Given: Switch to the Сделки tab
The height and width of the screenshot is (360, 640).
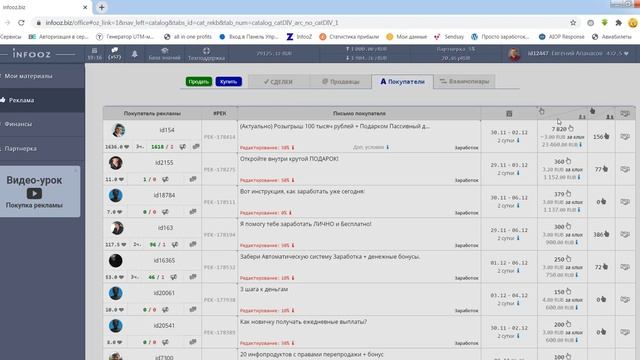Looking at the screenshot, I should 278,82.
